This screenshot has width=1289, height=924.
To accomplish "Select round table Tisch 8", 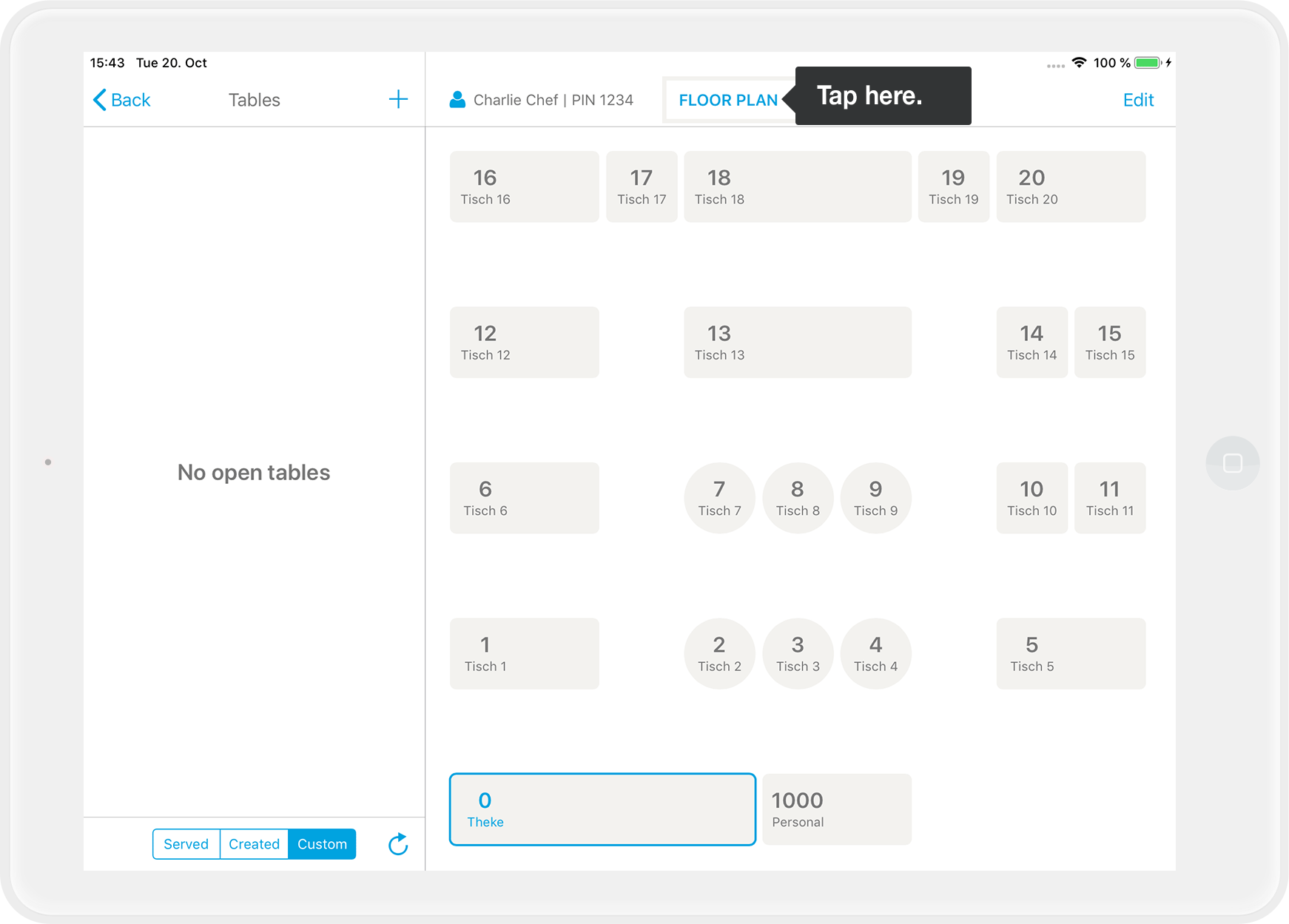I will coord(798,498).
